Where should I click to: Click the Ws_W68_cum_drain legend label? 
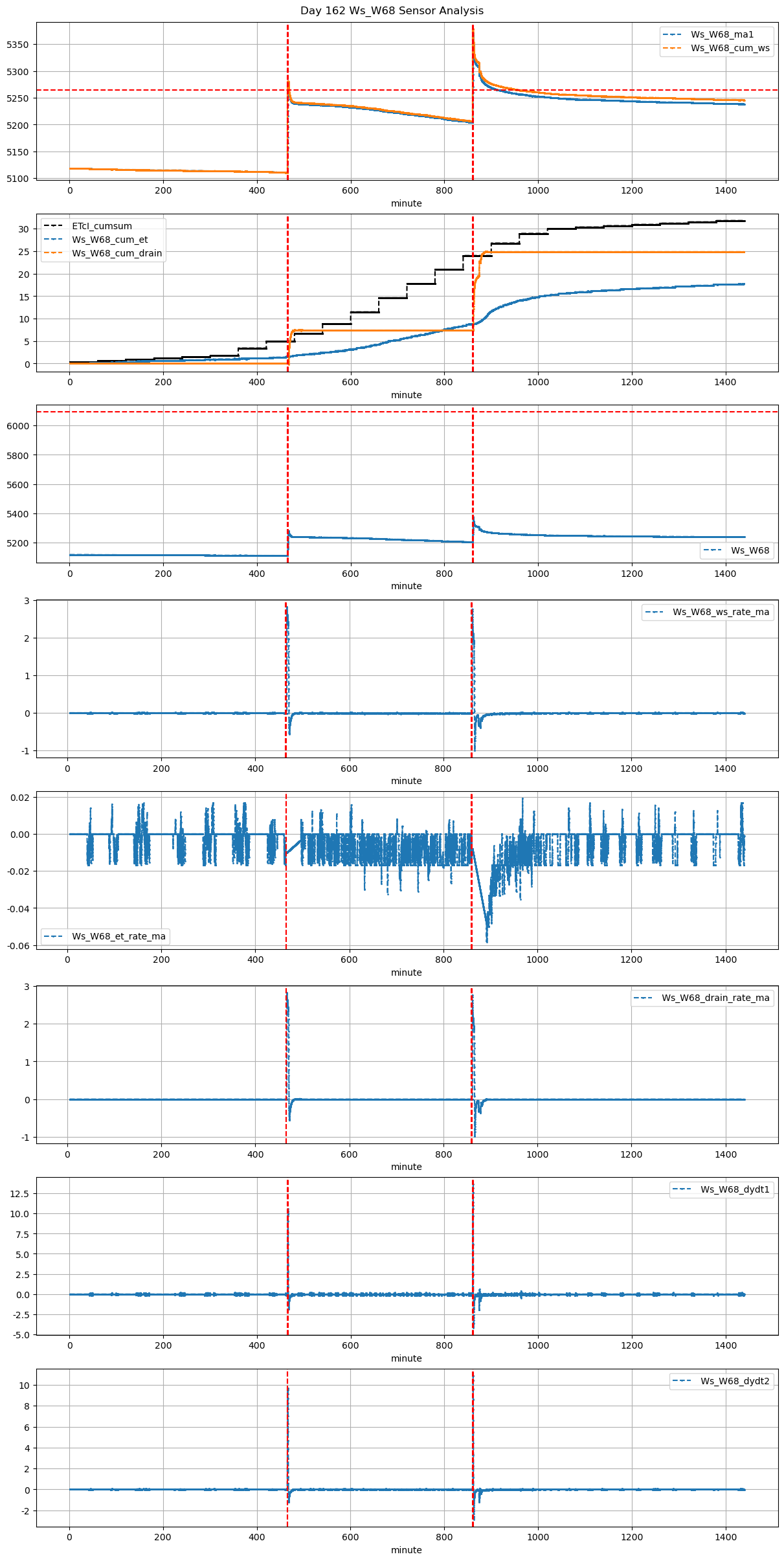117,253
